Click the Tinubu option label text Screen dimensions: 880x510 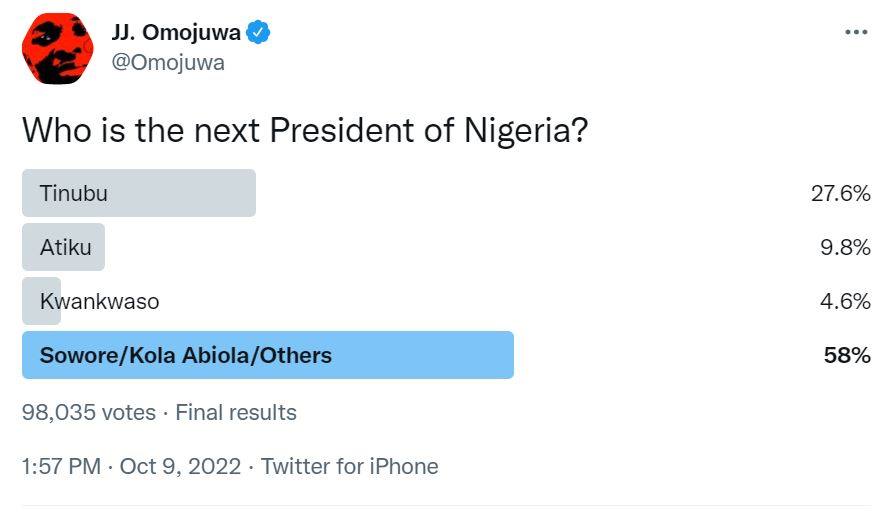74,194
